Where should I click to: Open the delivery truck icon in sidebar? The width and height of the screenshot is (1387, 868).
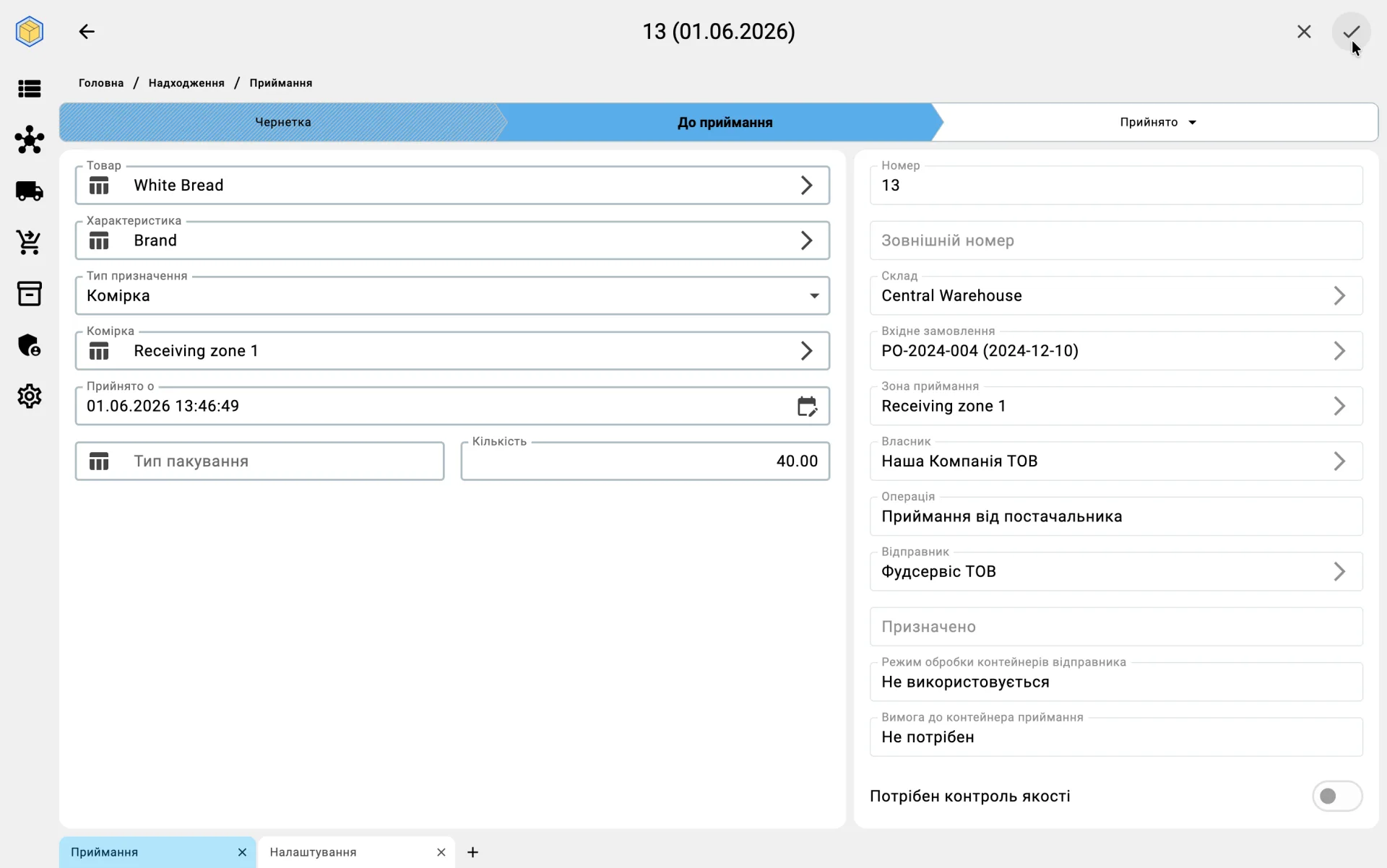coord(30,191)
